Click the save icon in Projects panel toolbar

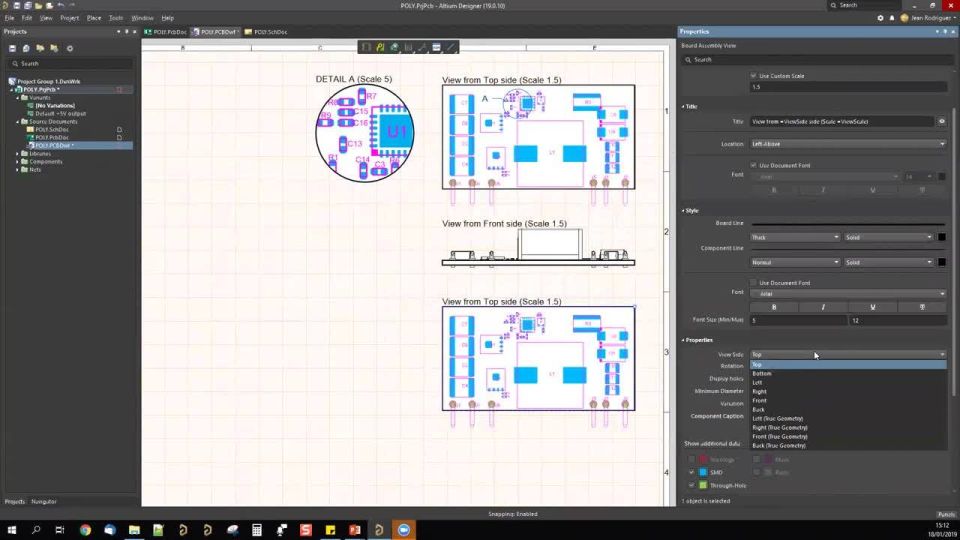point(12,48)
